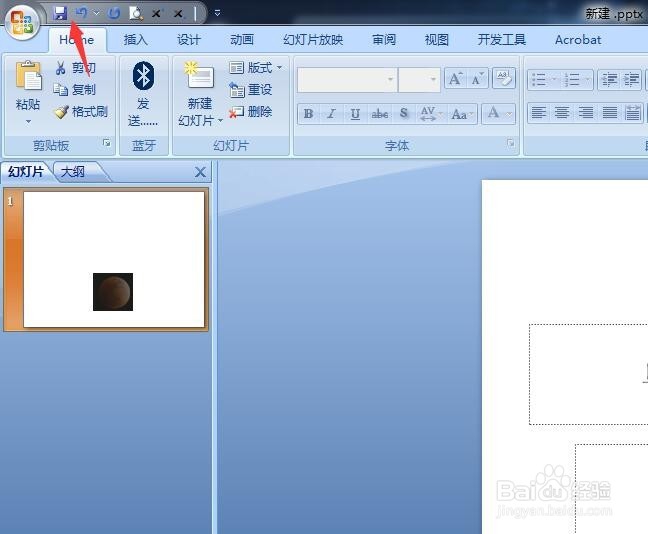Open the 设计 ribbon tab
648x534 pixels.
(x=189, y=40)
